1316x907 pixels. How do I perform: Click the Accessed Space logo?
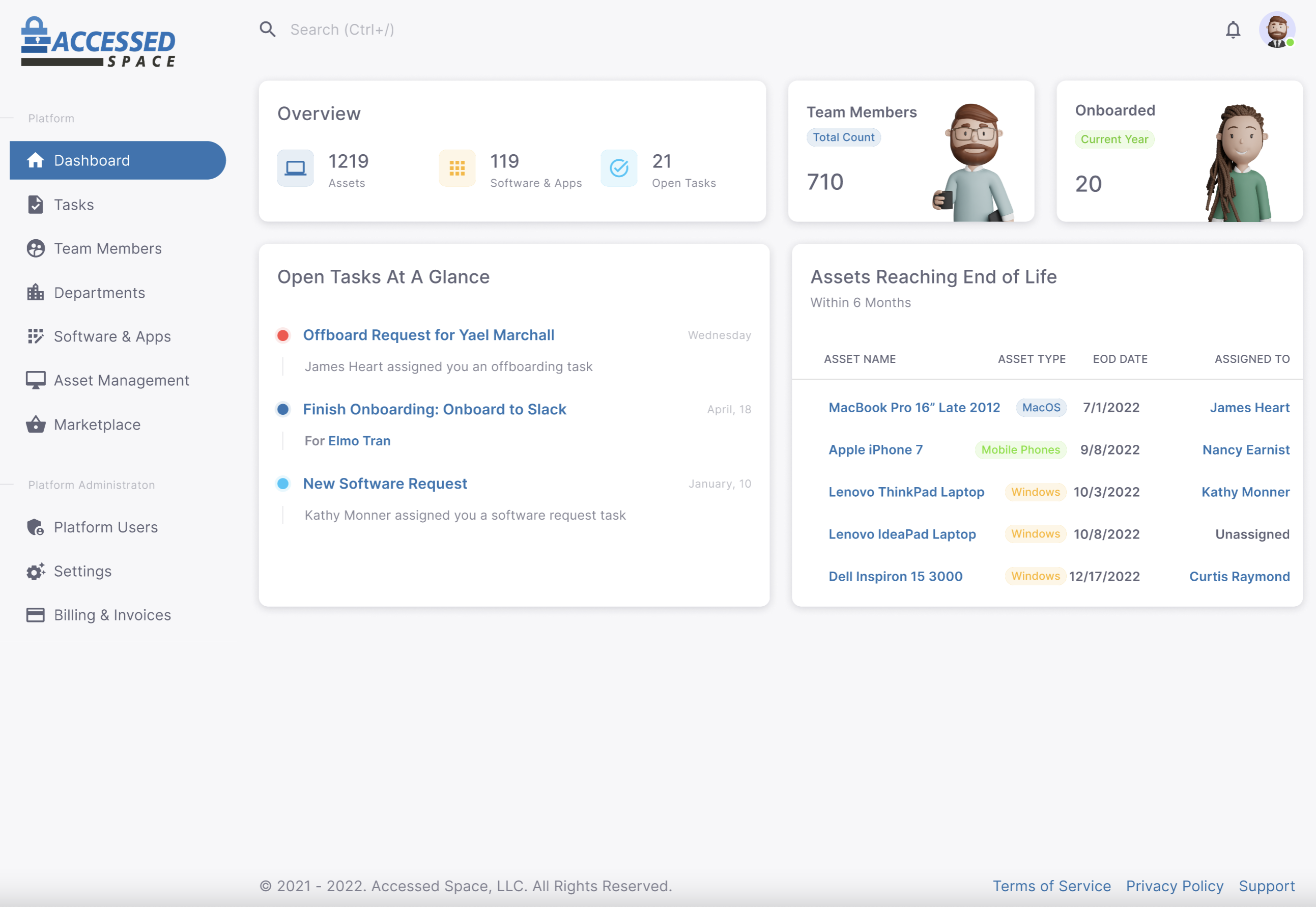pyautogui.click(x=99, y=43)
